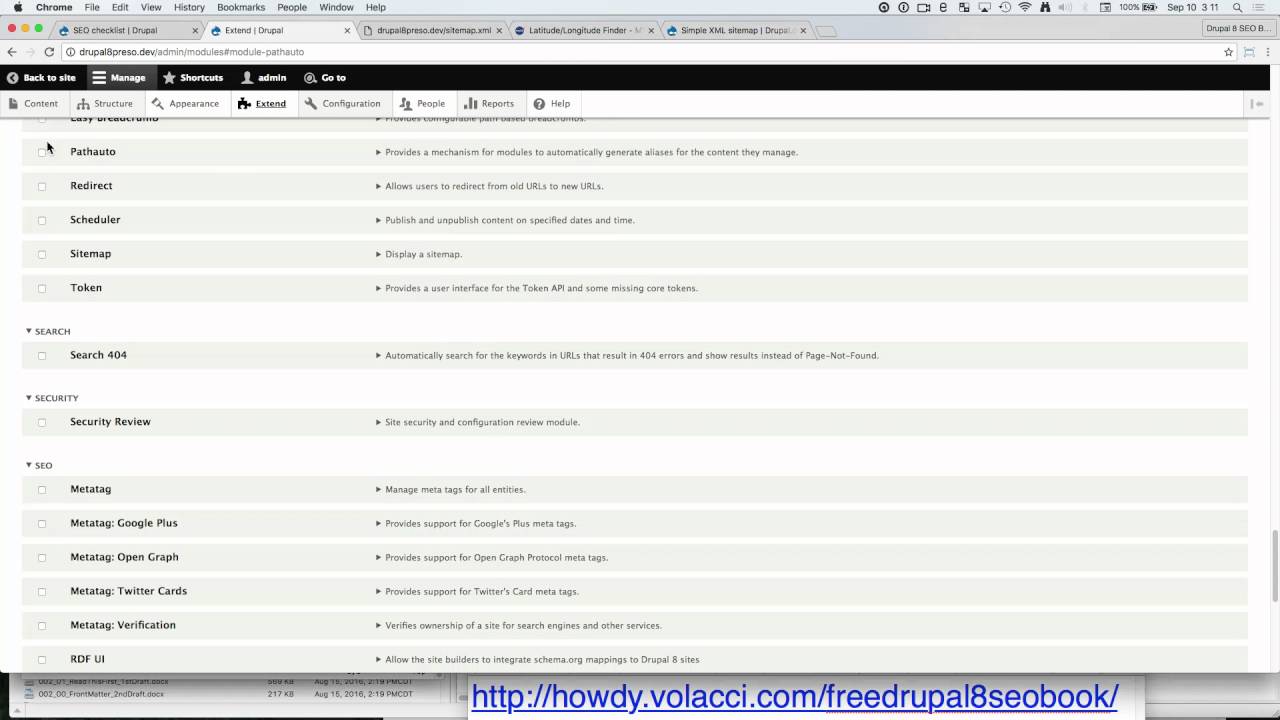Select the Extend toolbar tab

[x=262, y=103]
